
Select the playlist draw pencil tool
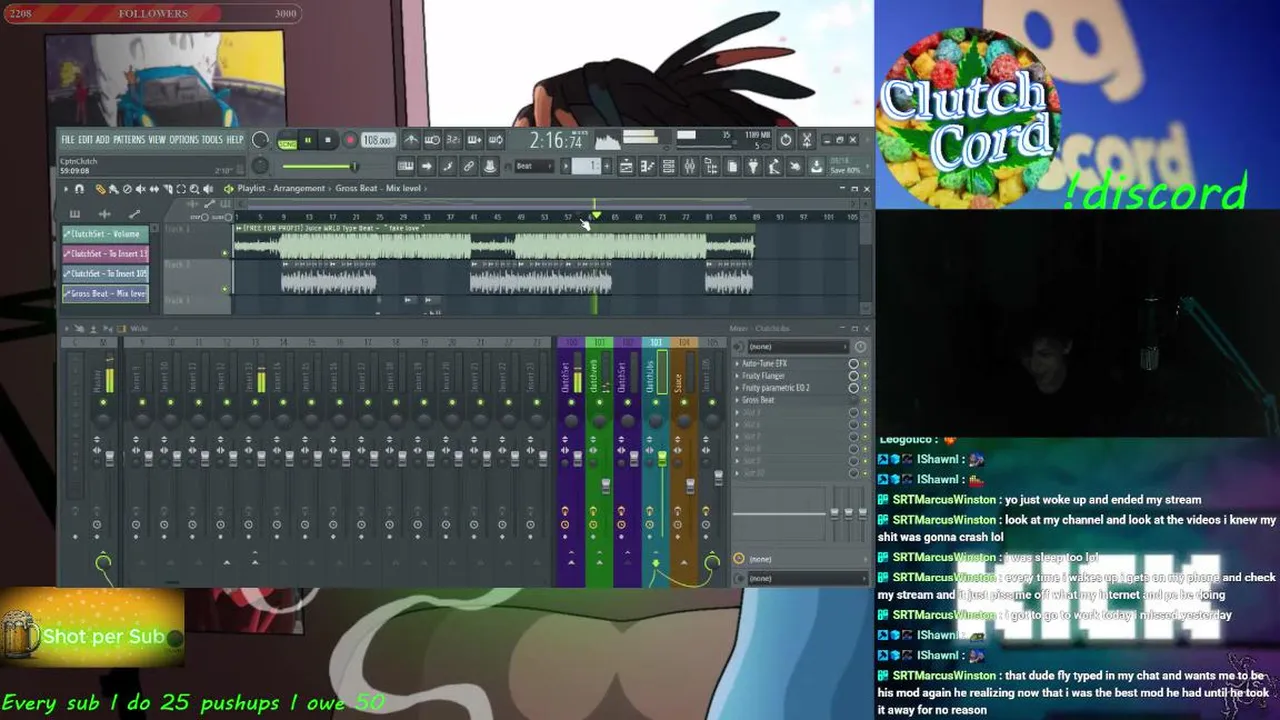pyautogui.click(x=101, y=189)
